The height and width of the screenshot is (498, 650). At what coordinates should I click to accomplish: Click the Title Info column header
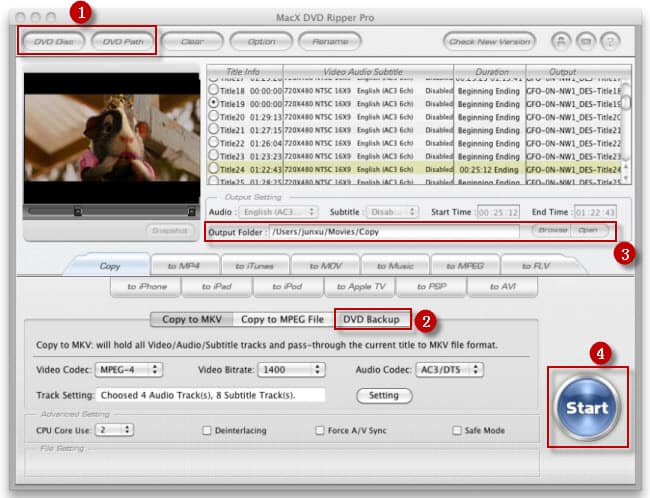(245, 71)
